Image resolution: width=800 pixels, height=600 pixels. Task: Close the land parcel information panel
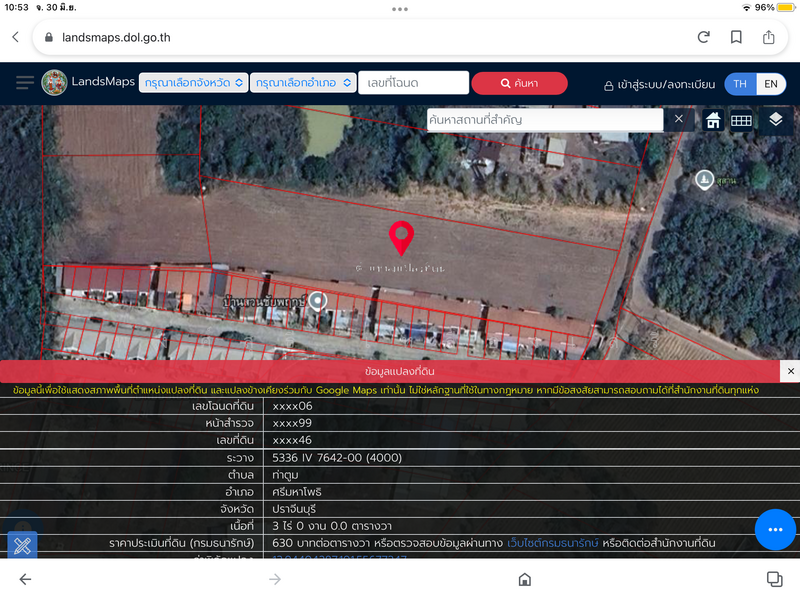(791, 371)
